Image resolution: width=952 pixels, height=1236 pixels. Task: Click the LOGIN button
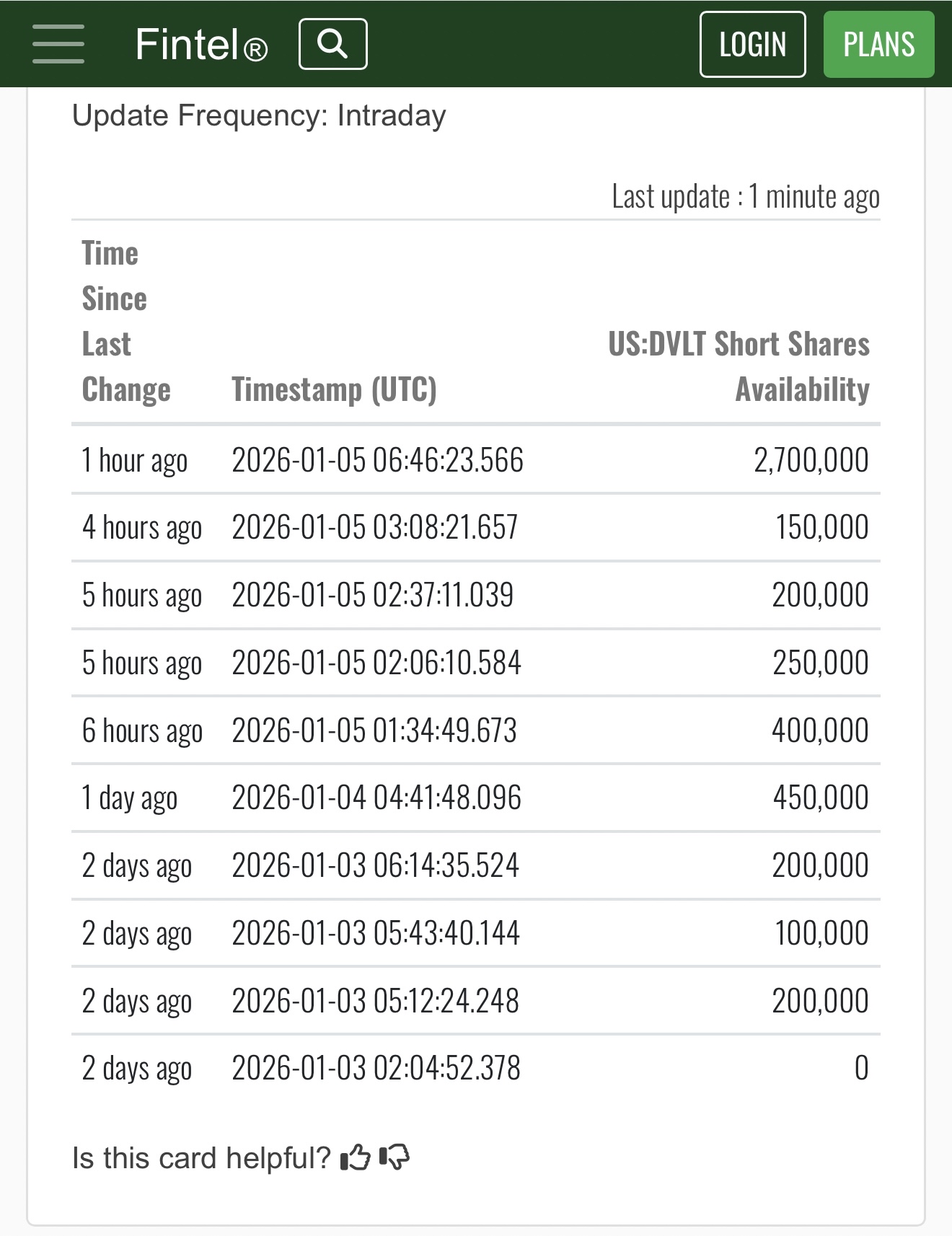coord(752,44)
